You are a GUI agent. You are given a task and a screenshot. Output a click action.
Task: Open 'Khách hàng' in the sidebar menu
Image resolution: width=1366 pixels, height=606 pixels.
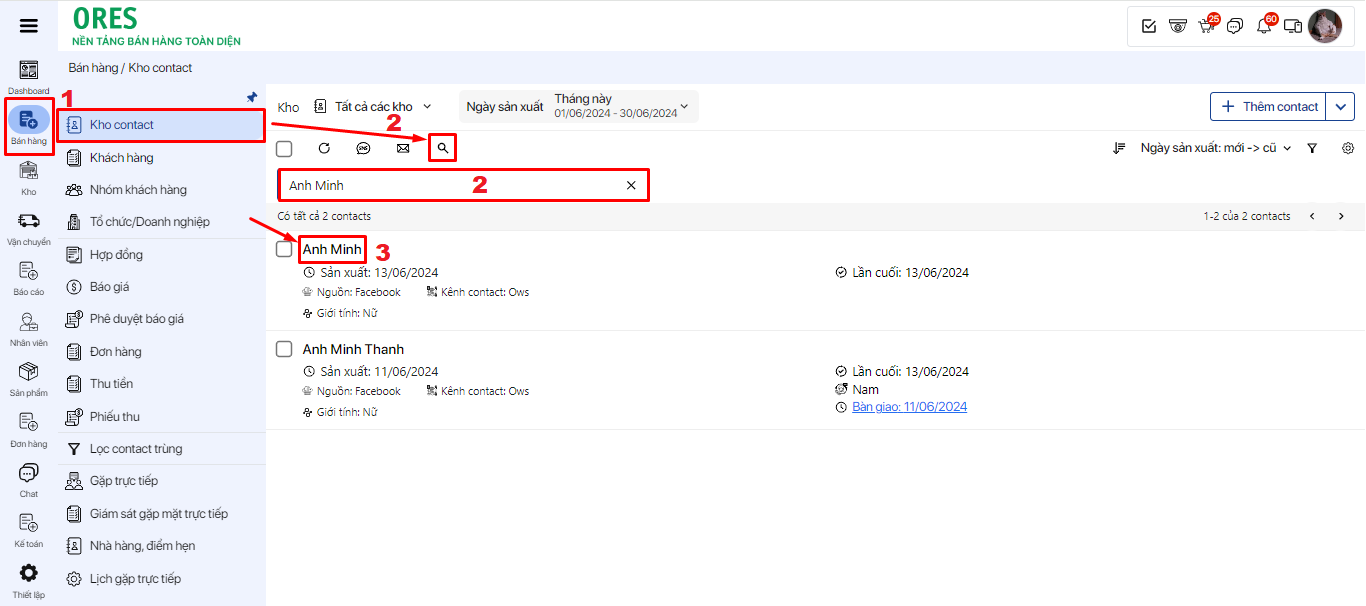[121, 158]
